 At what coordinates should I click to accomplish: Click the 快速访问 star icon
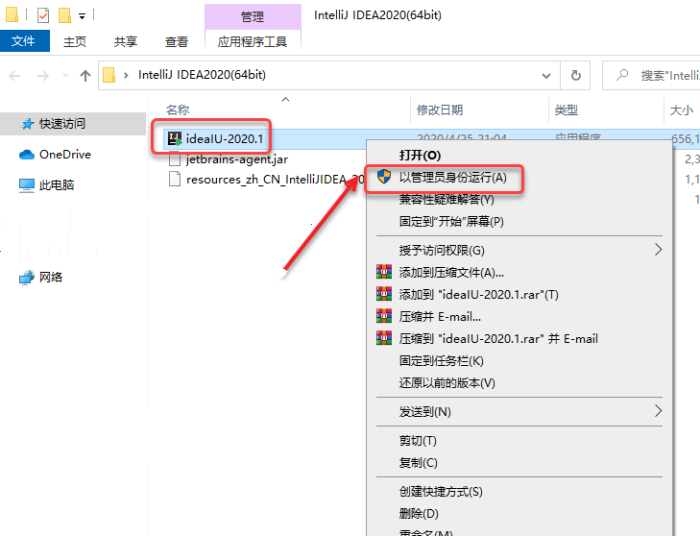pos(28,124)
